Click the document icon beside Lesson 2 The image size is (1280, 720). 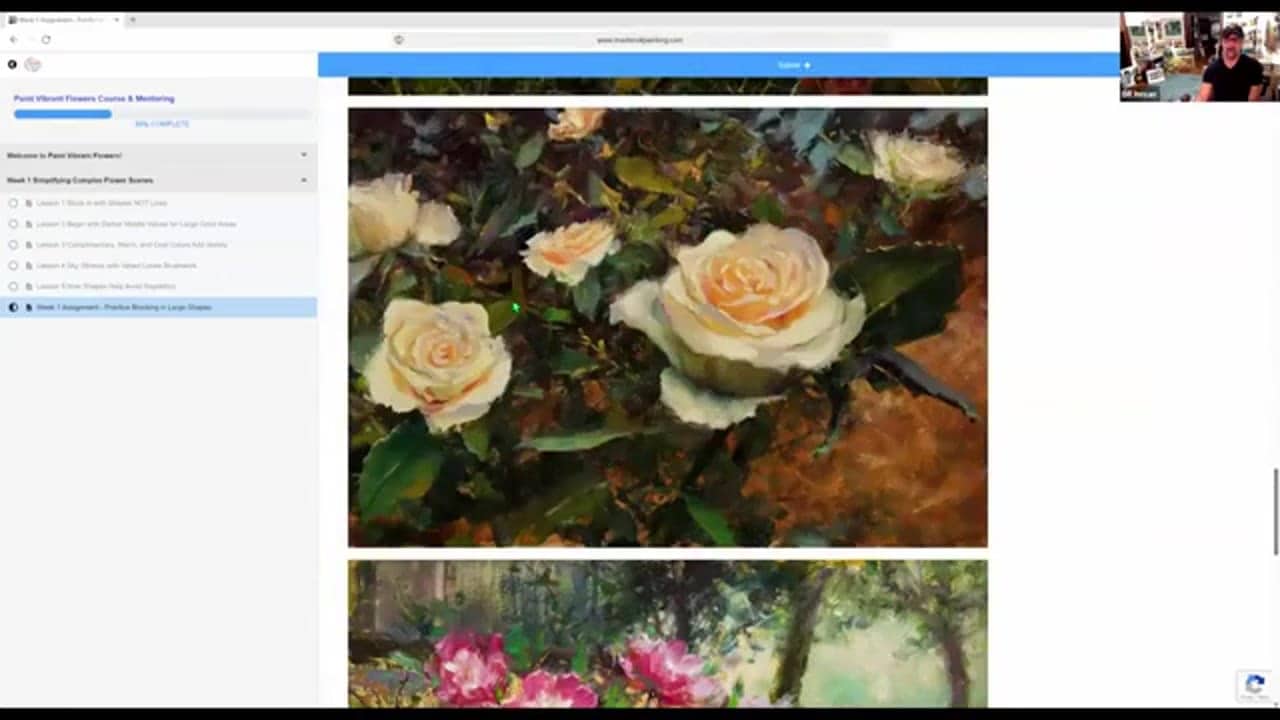(29, 224)
